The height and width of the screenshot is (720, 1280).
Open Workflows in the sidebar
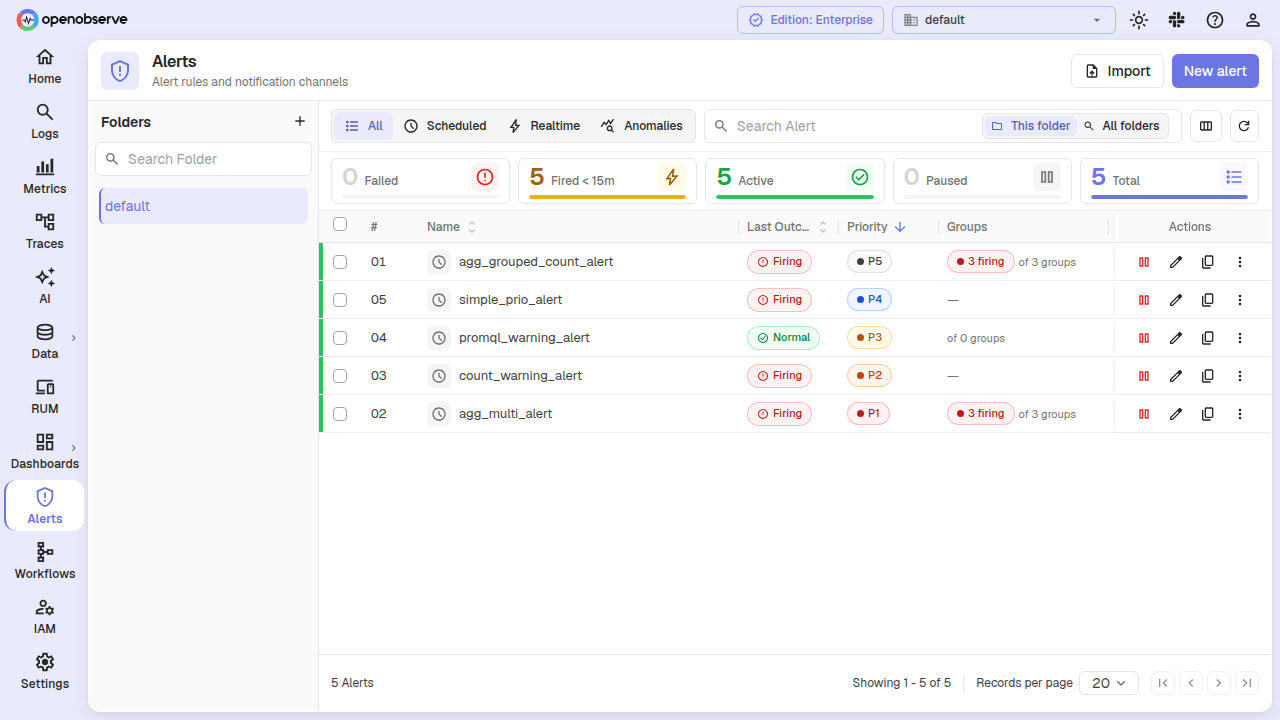[44, 562]
